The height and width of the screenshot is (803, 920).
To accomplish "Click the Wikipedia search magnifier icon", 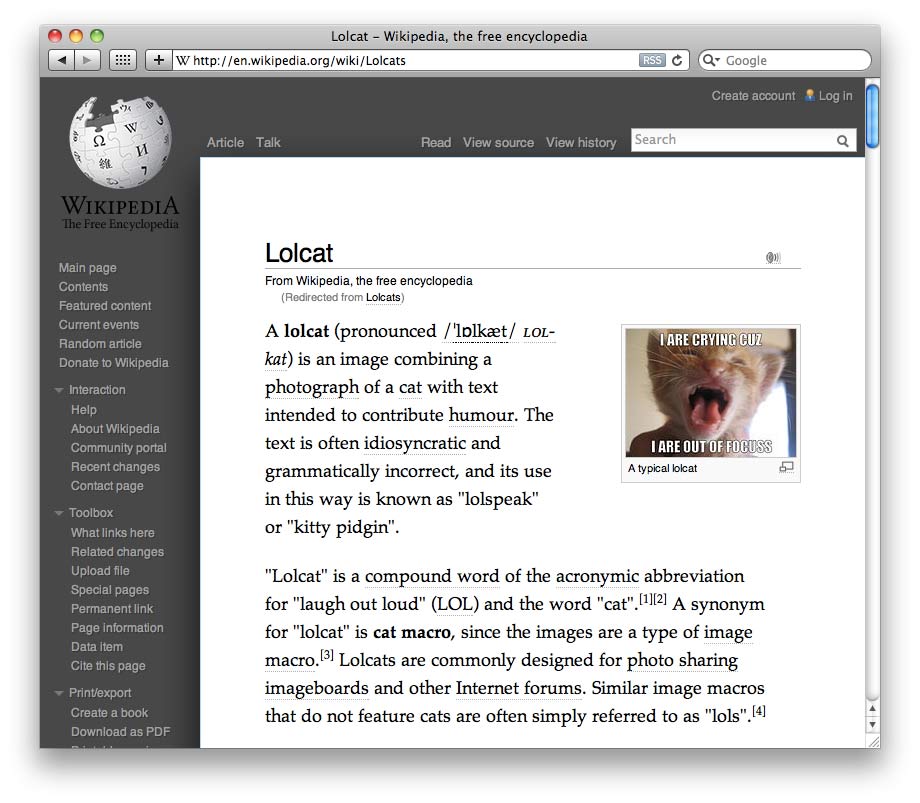I will 843,140.
